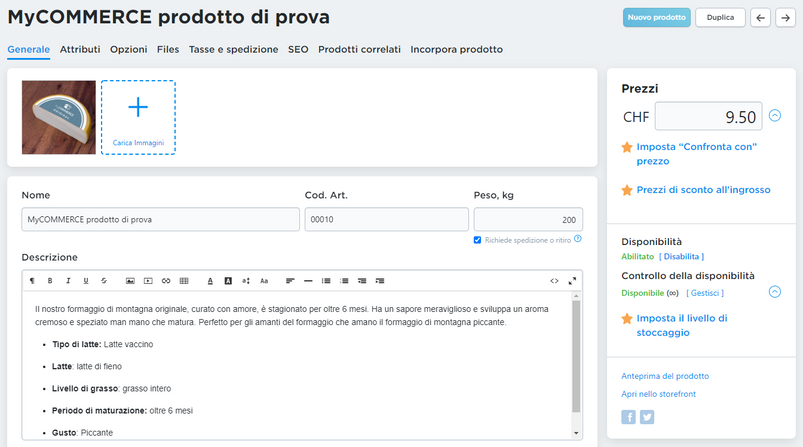Image resolution: width=803 pixels, height=447 pixels.
Task: Toggle italic formatting in description editor
Action: (68, 281)
